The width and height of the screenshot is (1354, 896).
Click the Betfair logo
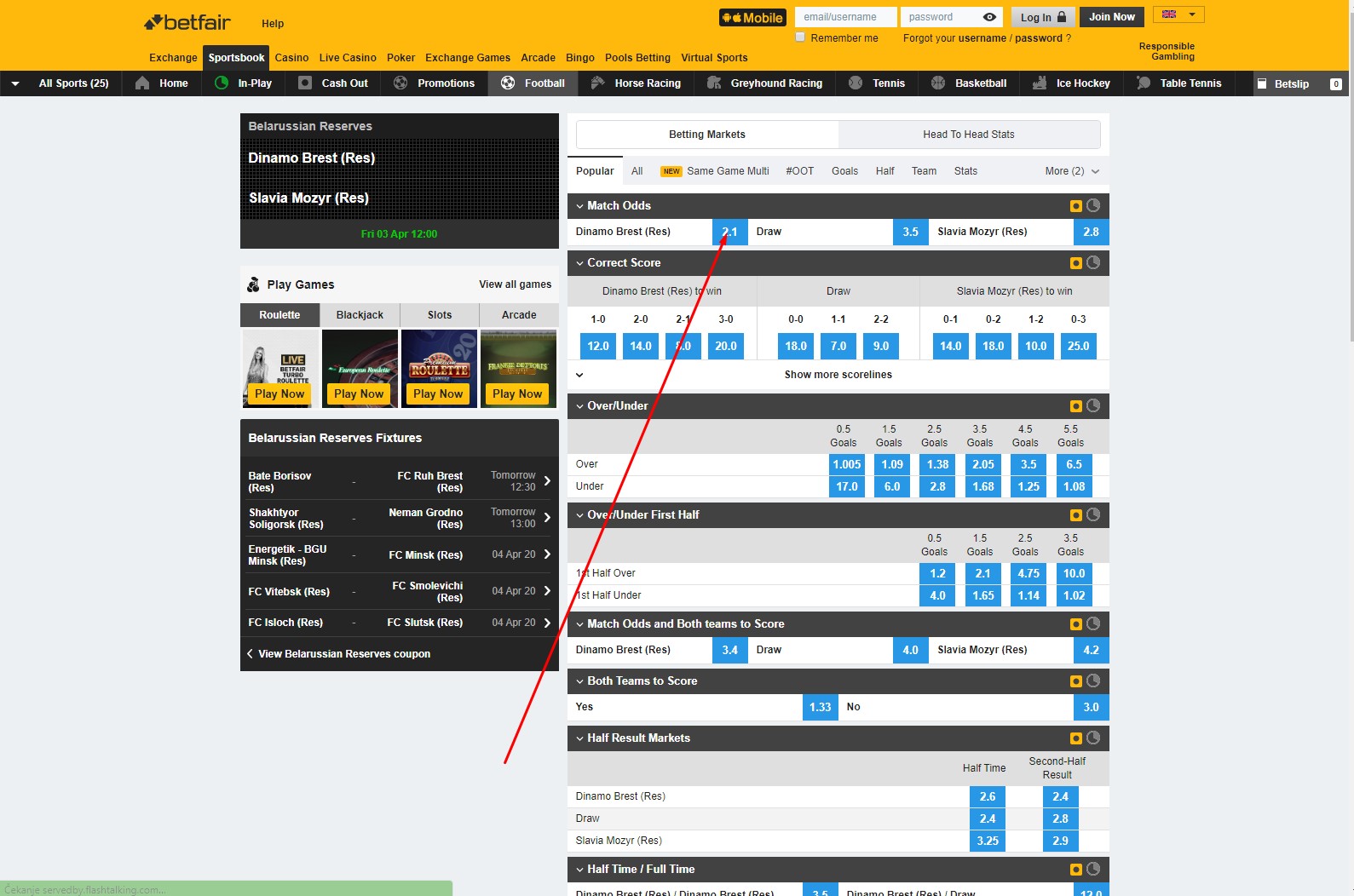[187, 22]
